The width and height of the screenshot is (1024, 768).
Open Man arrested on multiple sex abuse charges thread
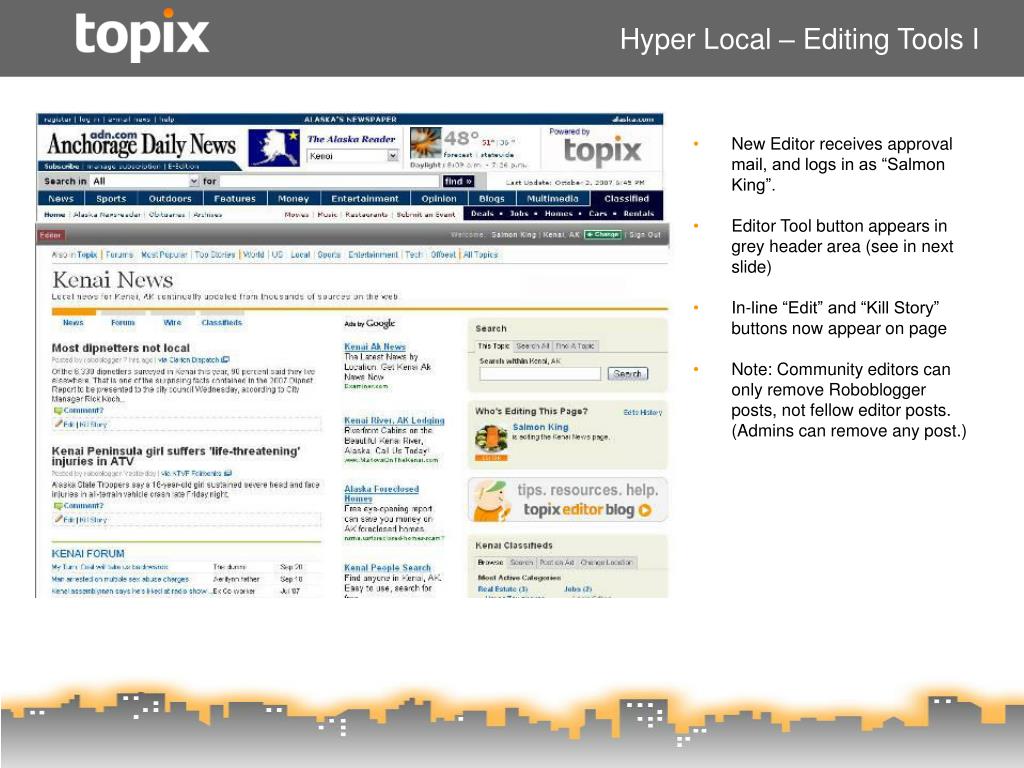(120, 579)
